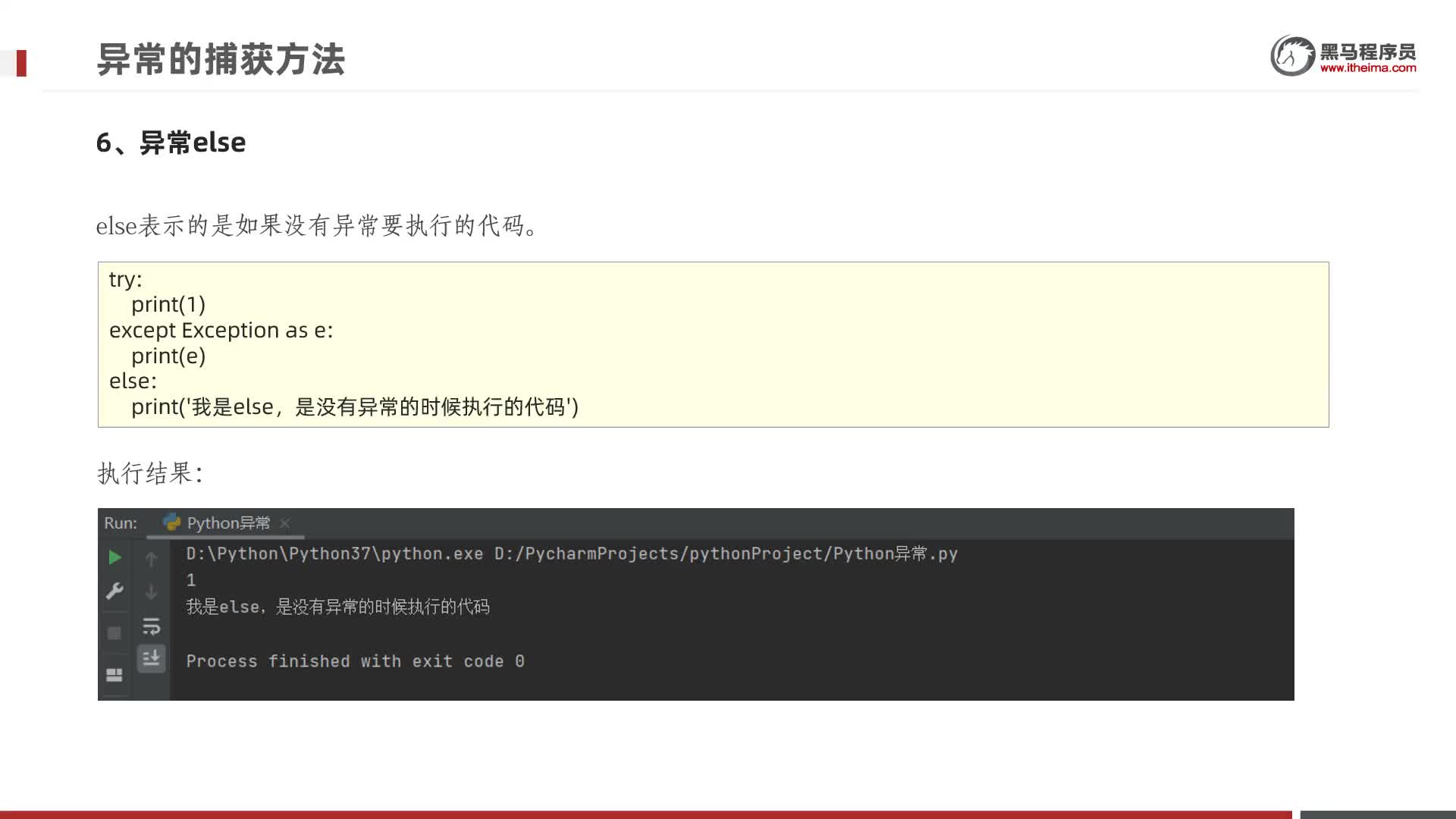Click the layout restore icon
This screenshot has height=819, width=1456.
[115, 675]
